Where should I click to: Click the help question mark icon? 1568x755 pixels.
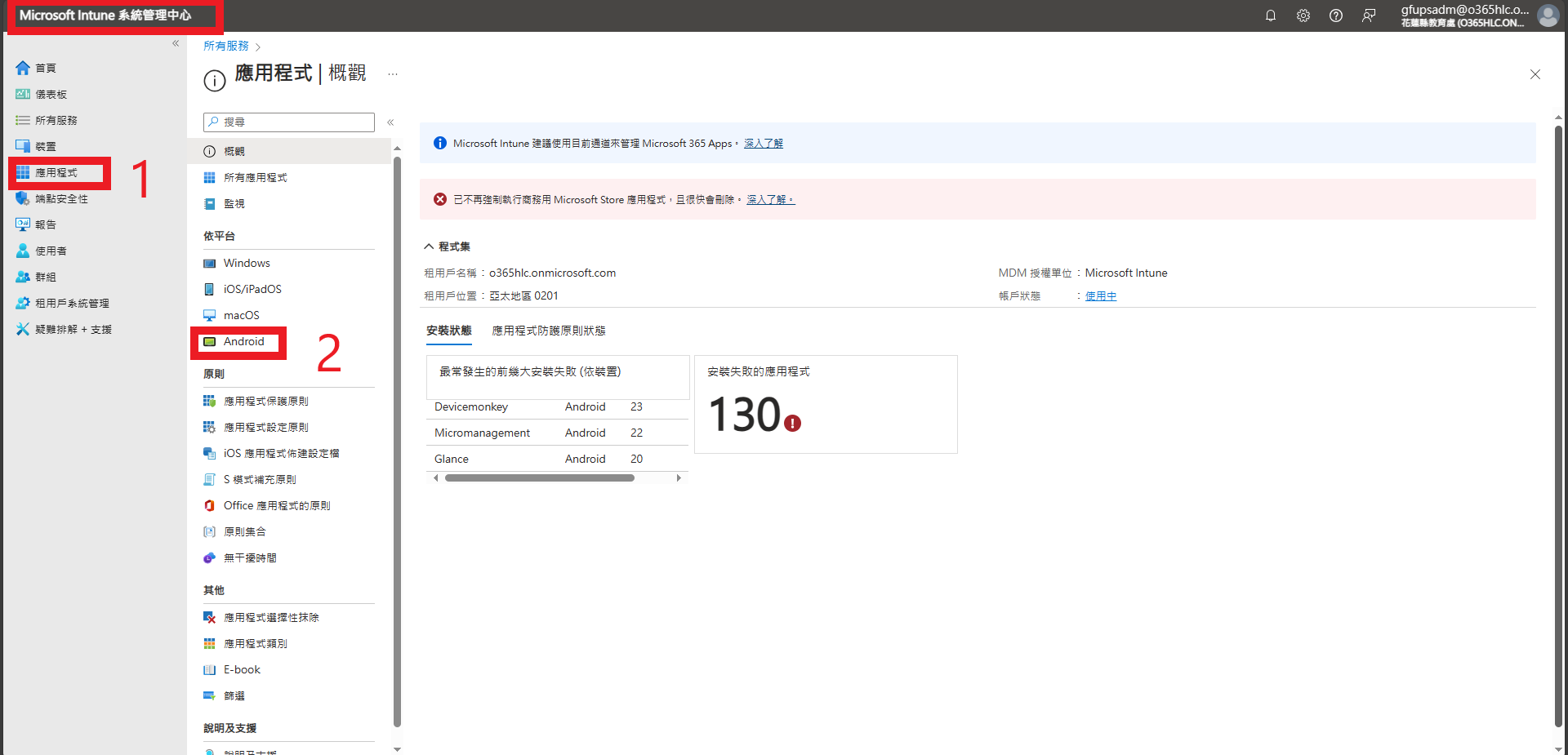(1335, 16)
